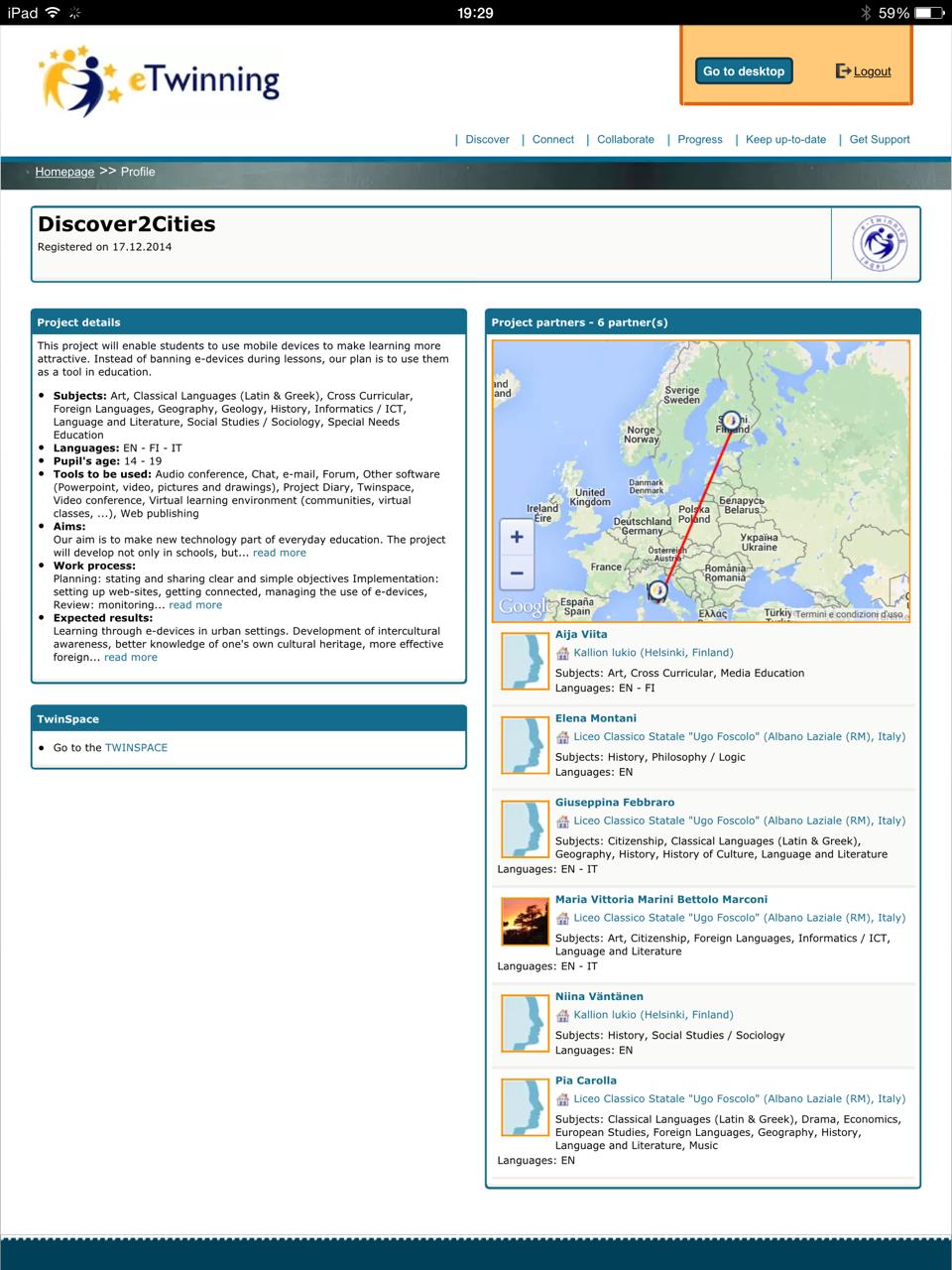Zoom in on the partner map

click(x=517, y=538)
